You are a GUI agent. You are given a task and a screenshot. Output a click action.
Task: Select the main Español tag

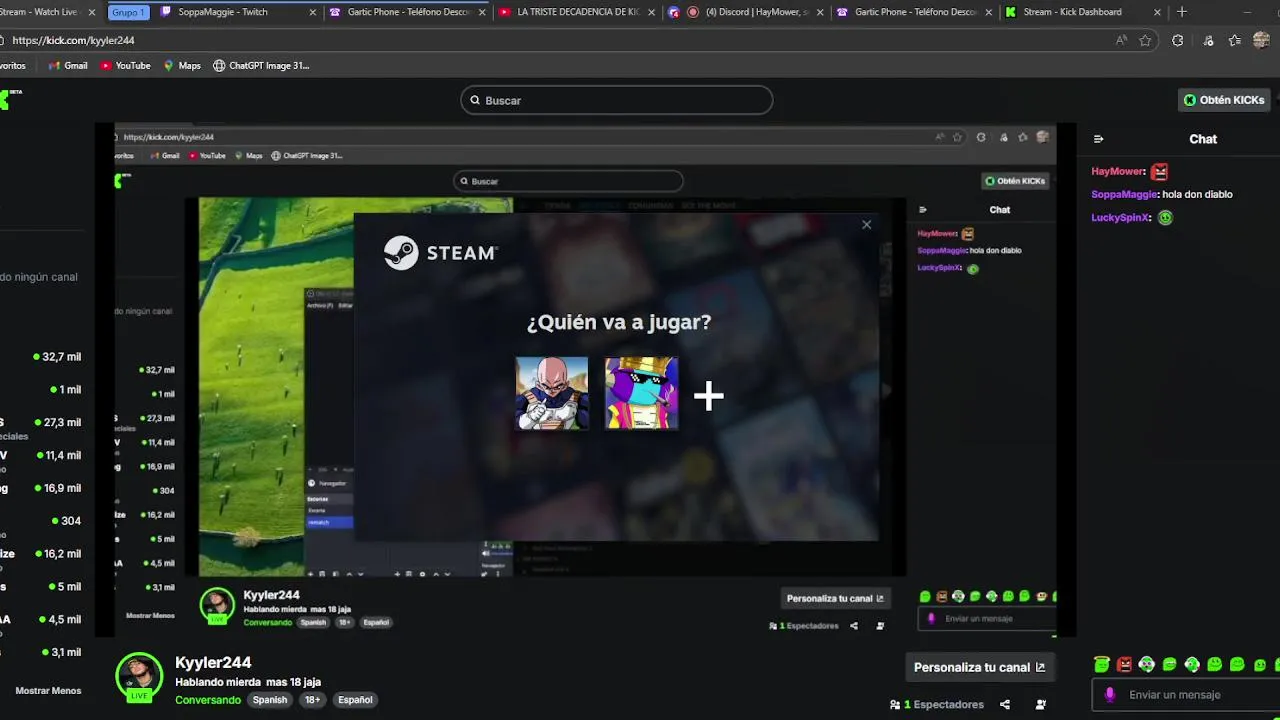(x=355, y=700)
